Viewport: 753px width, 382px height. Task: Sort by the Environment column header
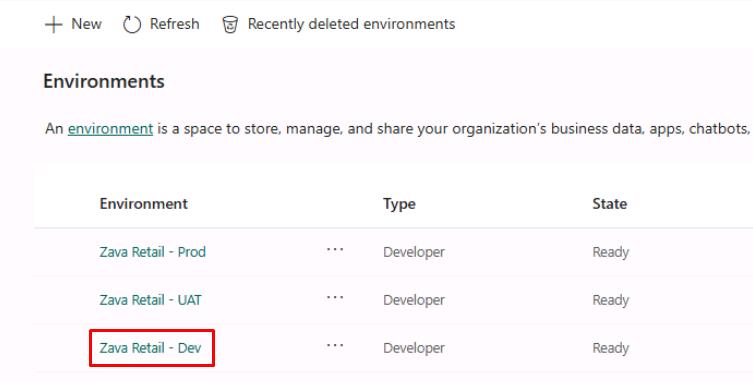(x=144, y=204)
